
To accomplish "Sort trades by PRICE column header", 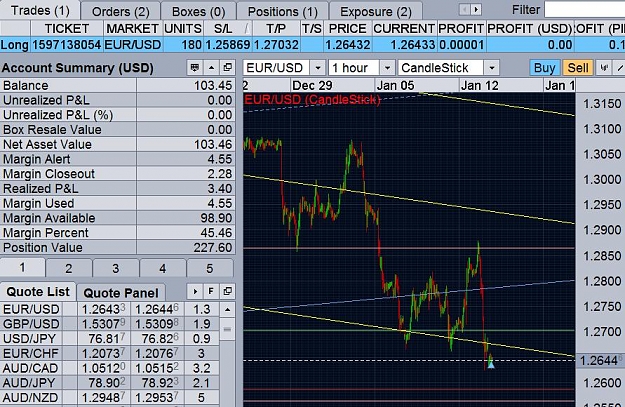I will (348, 29).
